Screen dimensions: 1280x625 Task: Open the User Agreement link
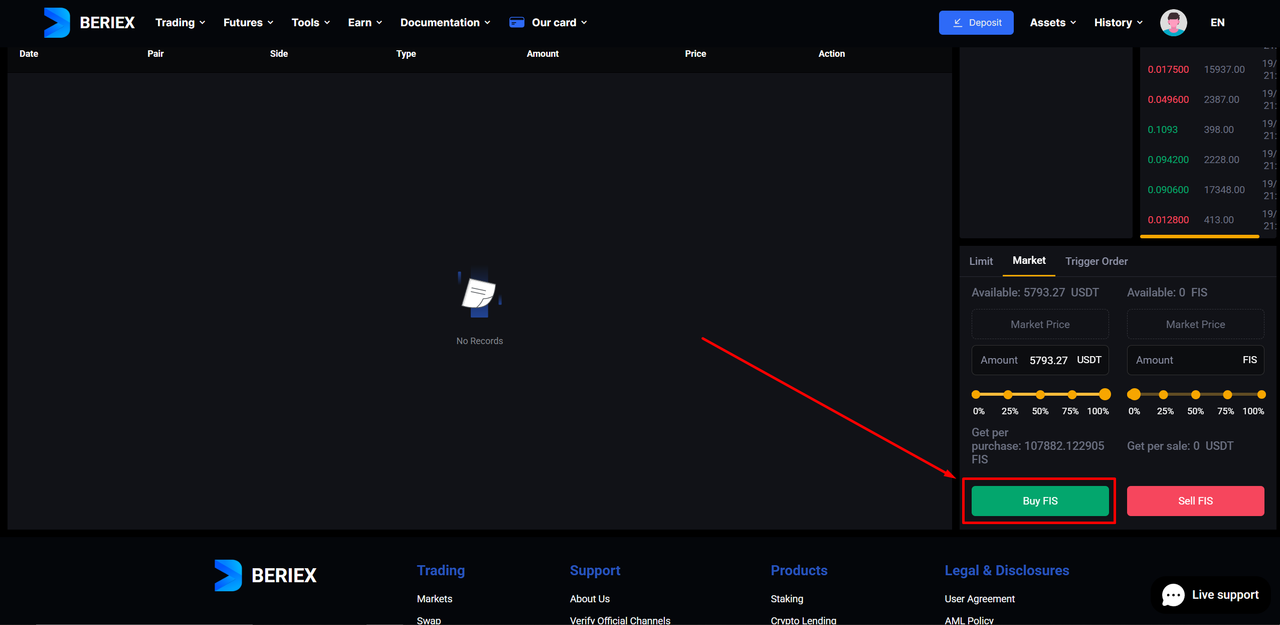point(980,599)
